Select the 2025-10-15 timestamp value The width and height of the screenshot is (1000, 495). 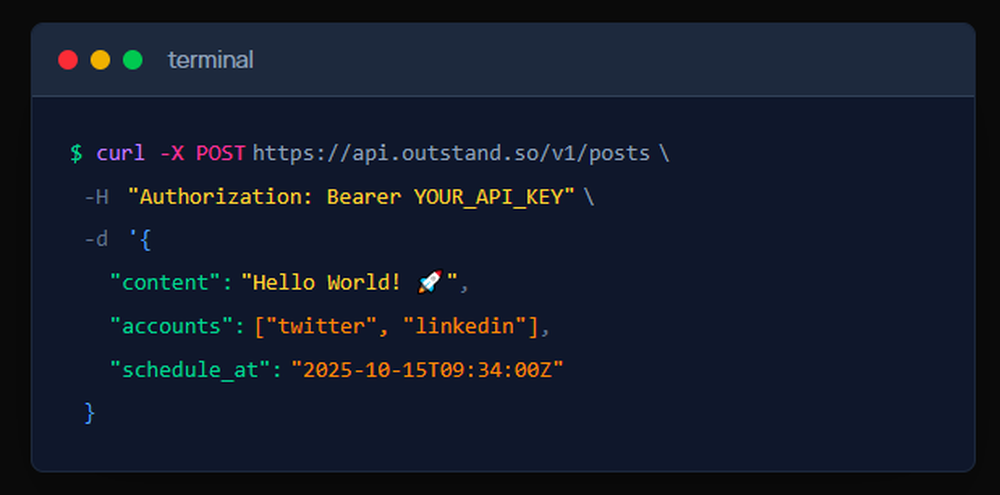pos(427,370)
